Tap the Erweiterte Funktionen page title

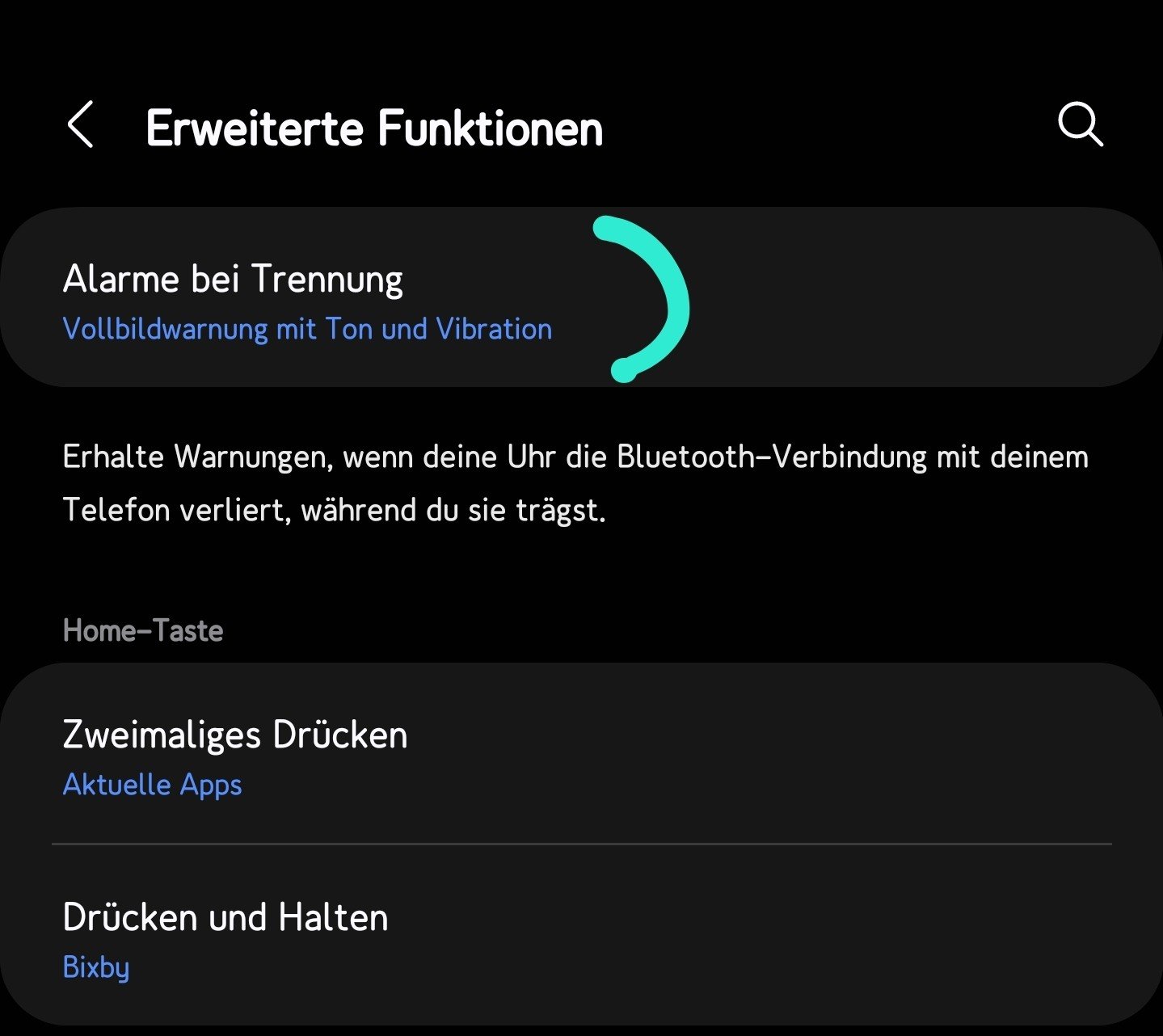click(374, 128)
